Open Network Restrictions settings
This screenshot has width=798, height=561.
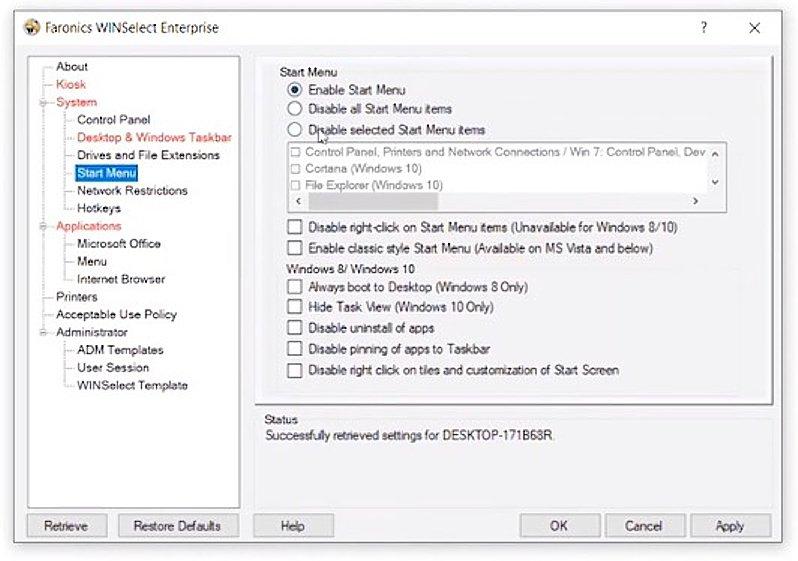pos(132,190)
